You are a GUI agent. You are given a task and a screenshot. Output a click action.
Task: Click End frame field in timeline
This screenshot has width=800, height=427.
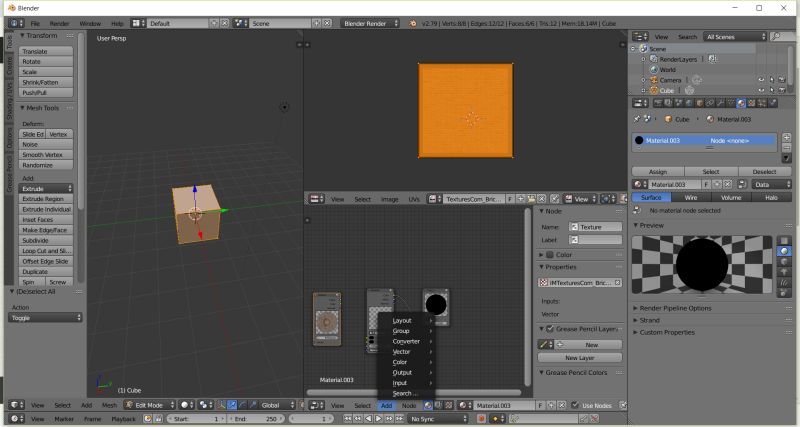coord(256,418)
